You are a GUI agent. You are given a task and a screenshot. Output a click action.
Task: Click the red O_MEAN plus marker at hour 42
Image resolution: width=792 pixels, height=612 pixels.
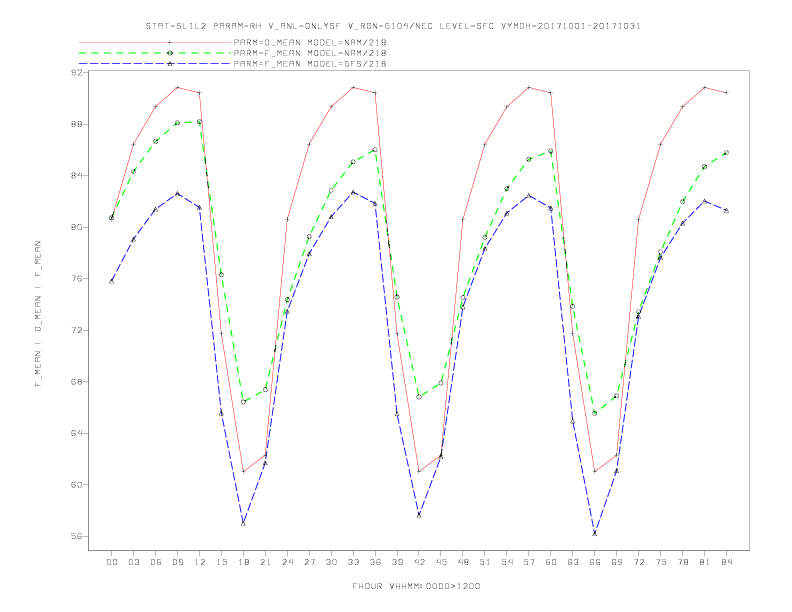[x=419, y=472]
